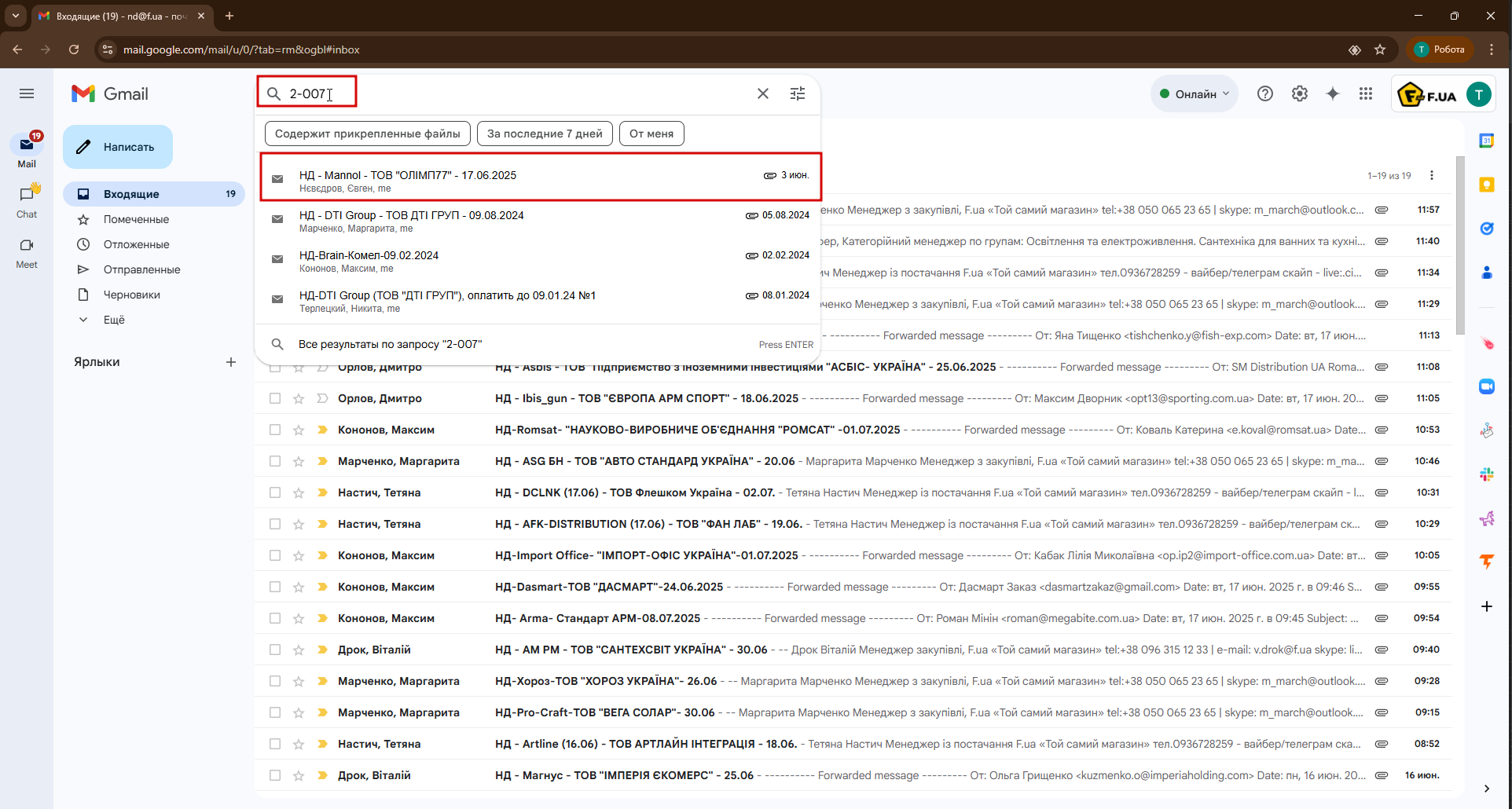Open the Meet section in sidebar
Image resolution: width=1512 pixels, height=809 pixels.
pyautogui.click(x=27, y=253)
